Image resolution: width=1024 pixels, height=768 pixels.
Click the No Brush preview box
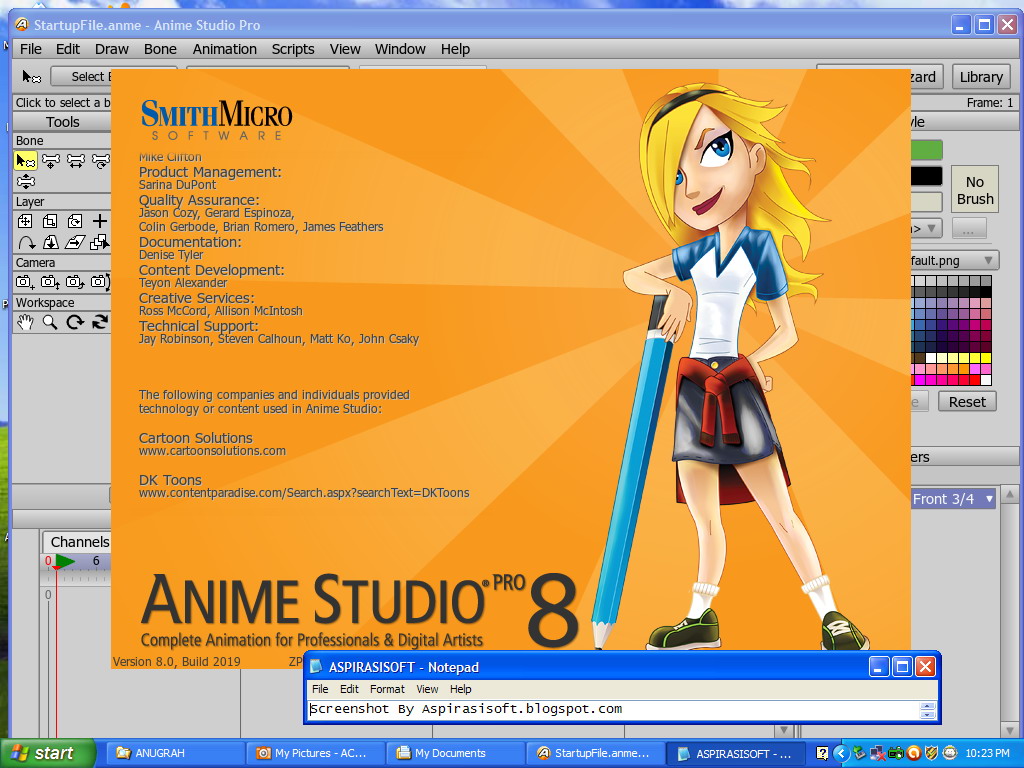click(974, 190)
